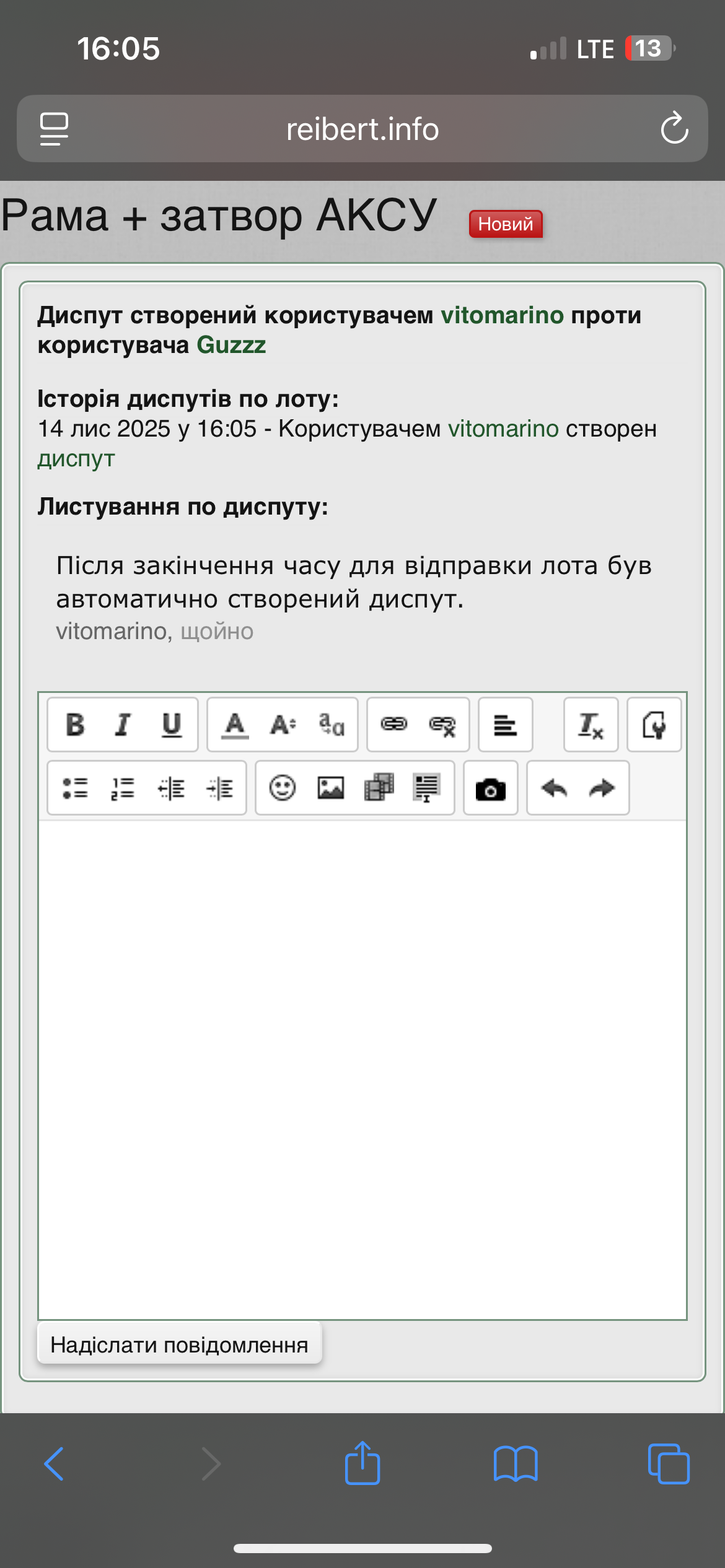This screenshot has width=725, height=1568.
Task: Click the vitomarino, щойно message timestamp
Action: pos(155,632)
